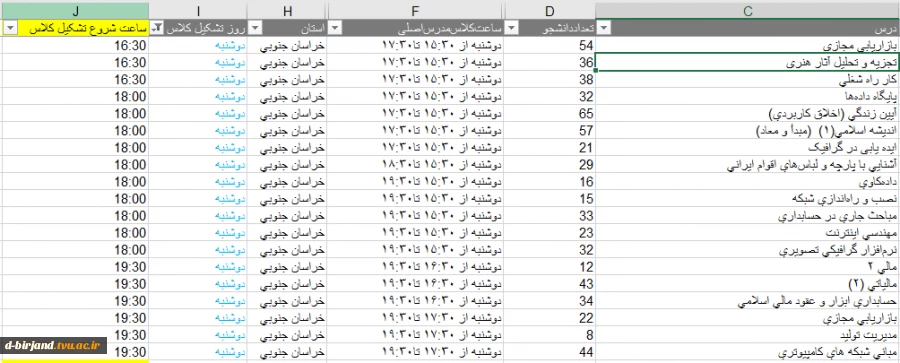Click the course cell مهندسی اینترنت
Screen dimensions: 900x363
748,233
